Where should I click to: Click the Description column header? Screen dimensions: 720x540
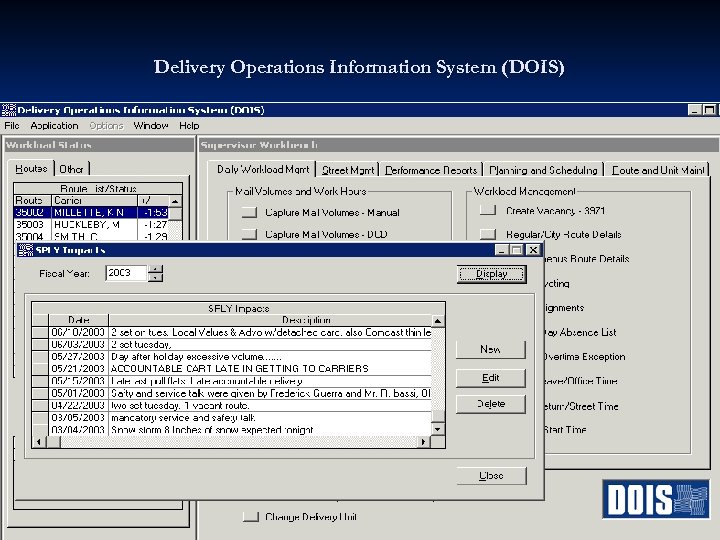tap(270, 320)
